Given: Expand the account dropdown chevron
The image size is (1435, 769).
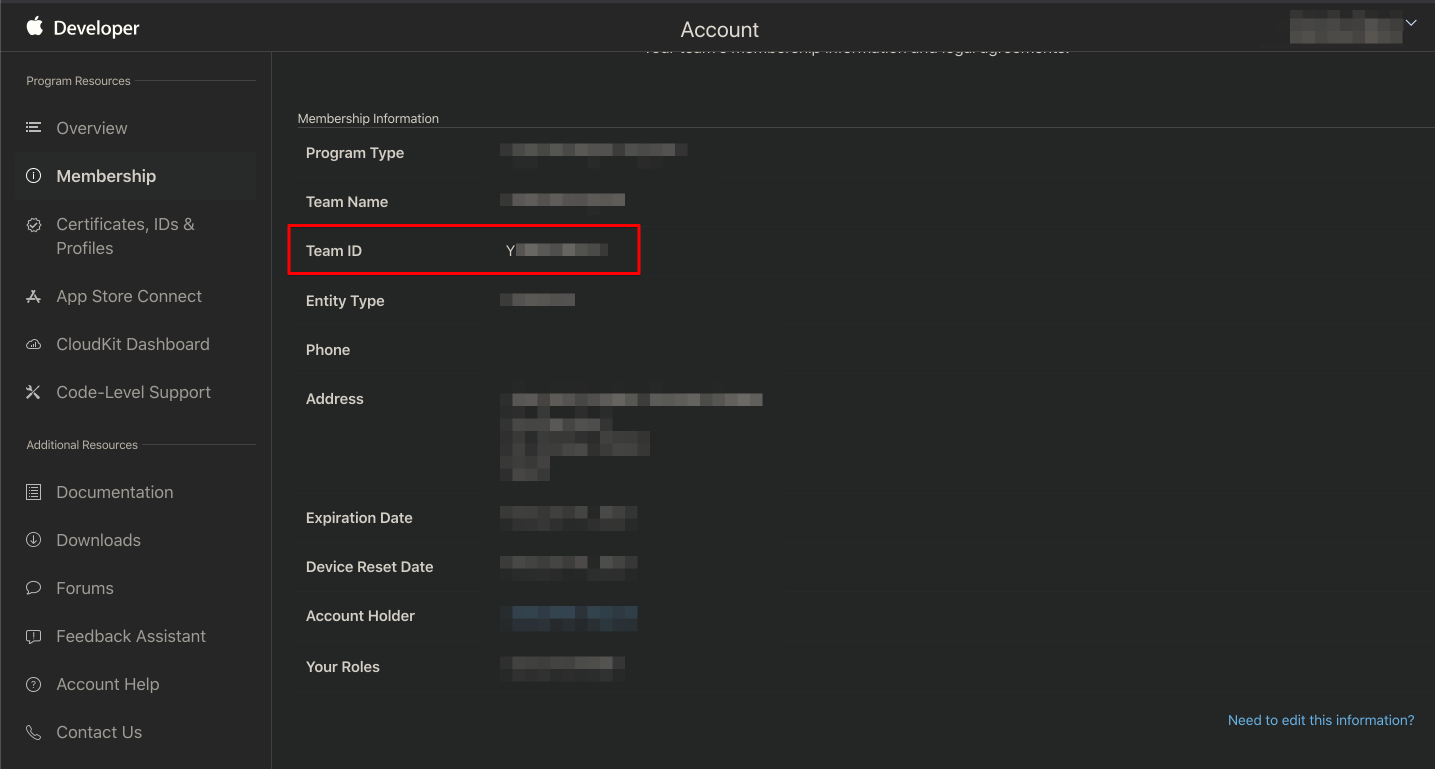Looking at the screenshot, I should pyautogui.click(x=1411, y=23).
